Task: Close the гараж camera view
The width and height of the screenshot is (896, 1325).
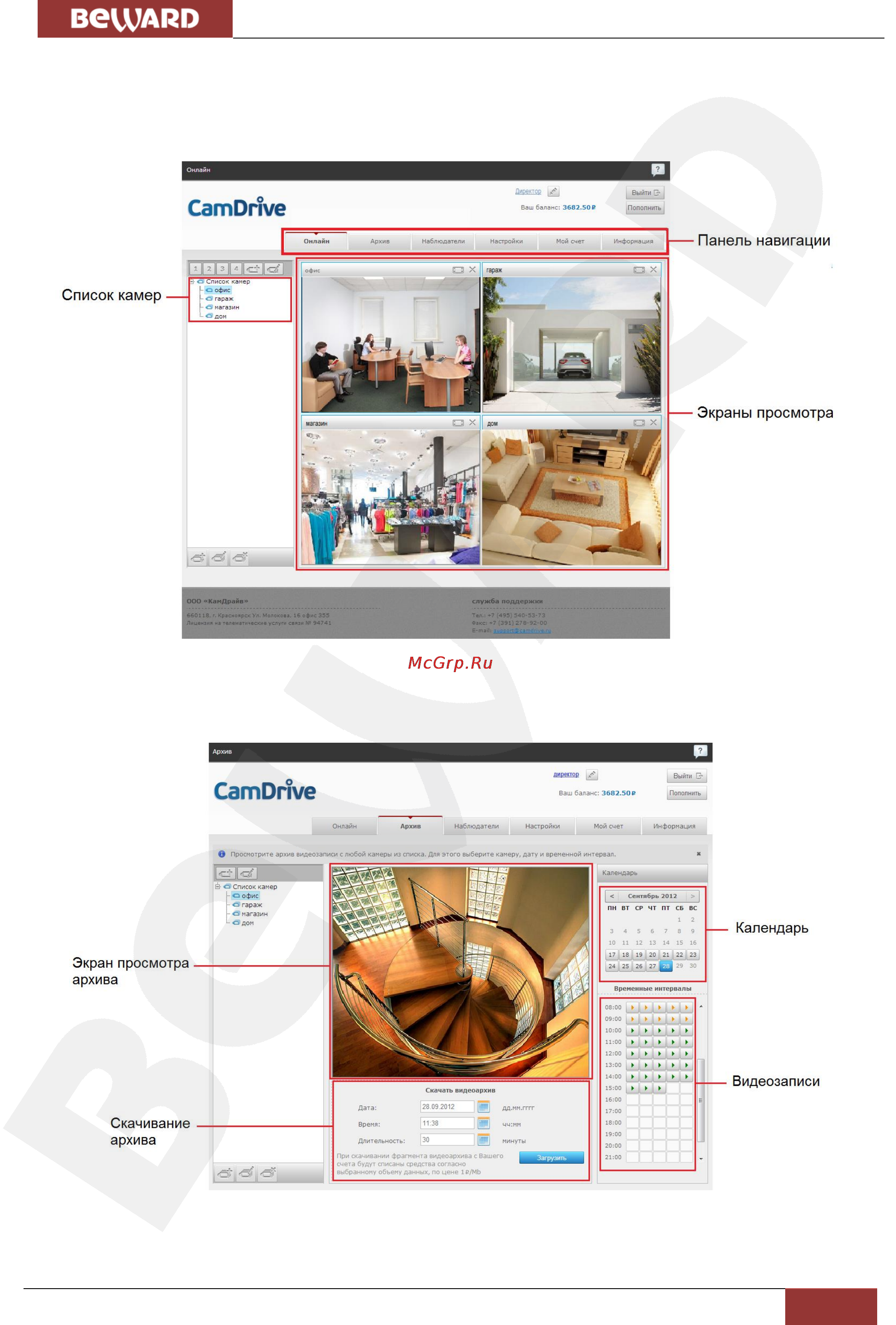Action: 654,270
